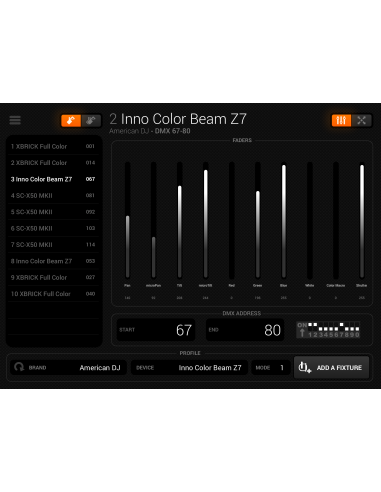Image resolution: width=381 pixels, height=492 pixels.
Task: Toggle DIP switch 7
Action: tap(341, 327)
